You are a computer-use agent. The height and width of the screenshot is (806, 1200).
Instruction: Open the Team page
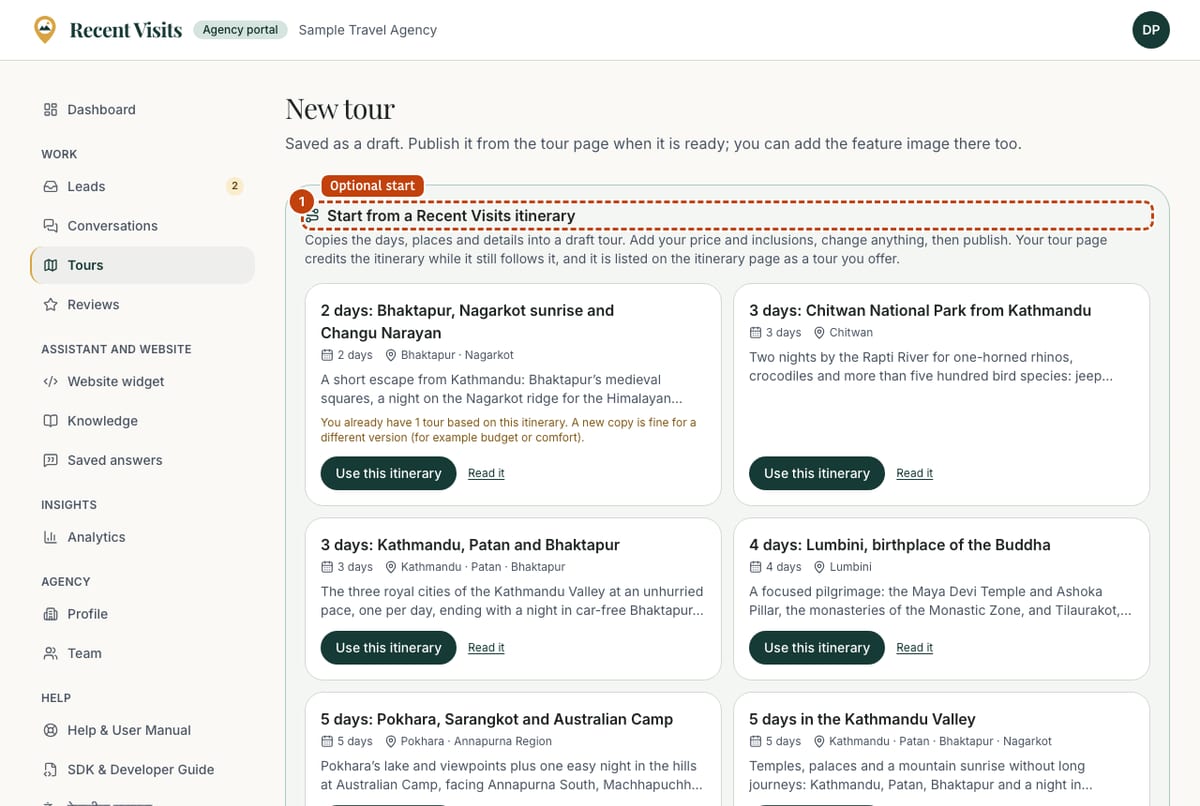click(142, 654)
